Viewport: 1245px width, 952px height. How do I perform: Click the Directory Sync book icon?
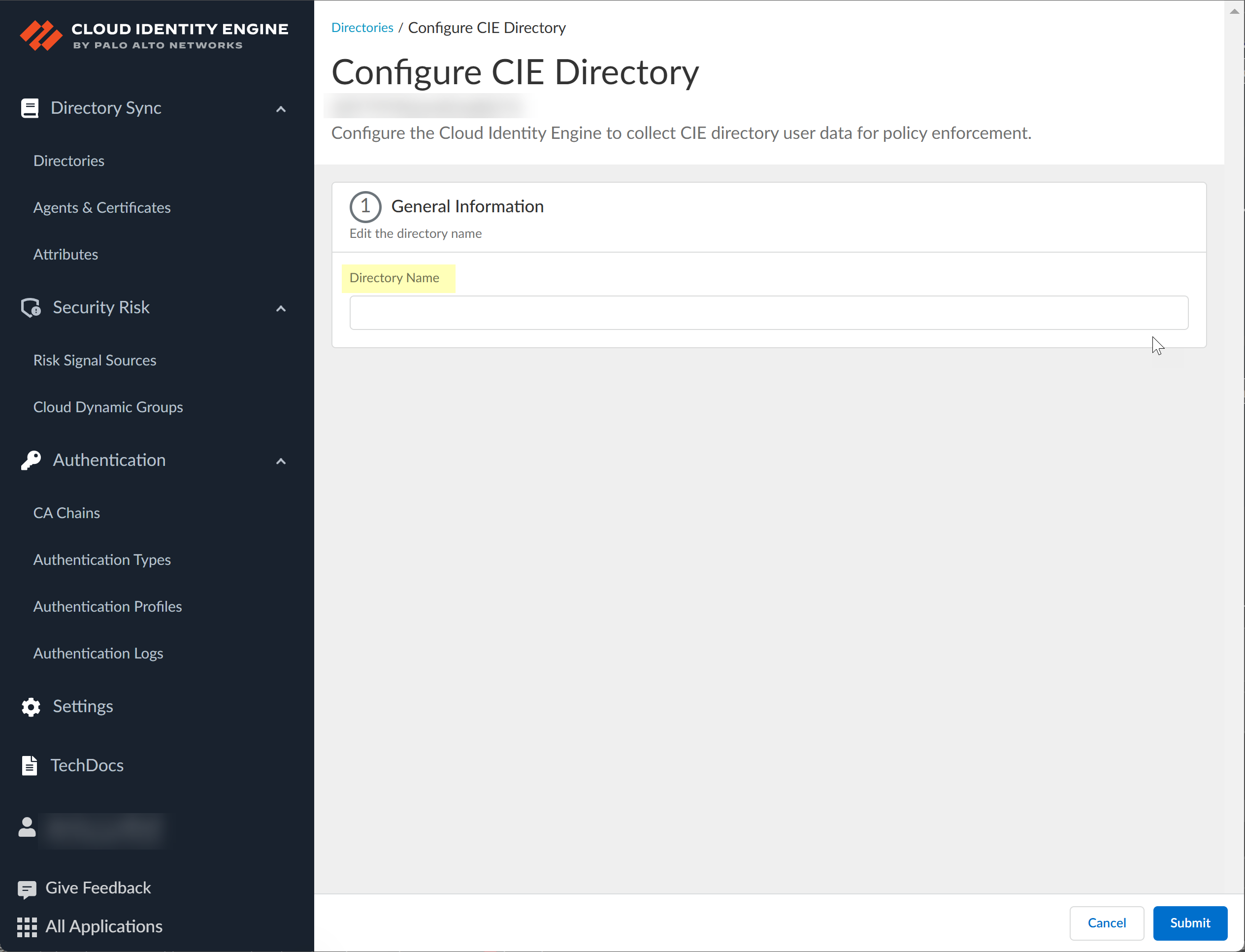[30, 108]
